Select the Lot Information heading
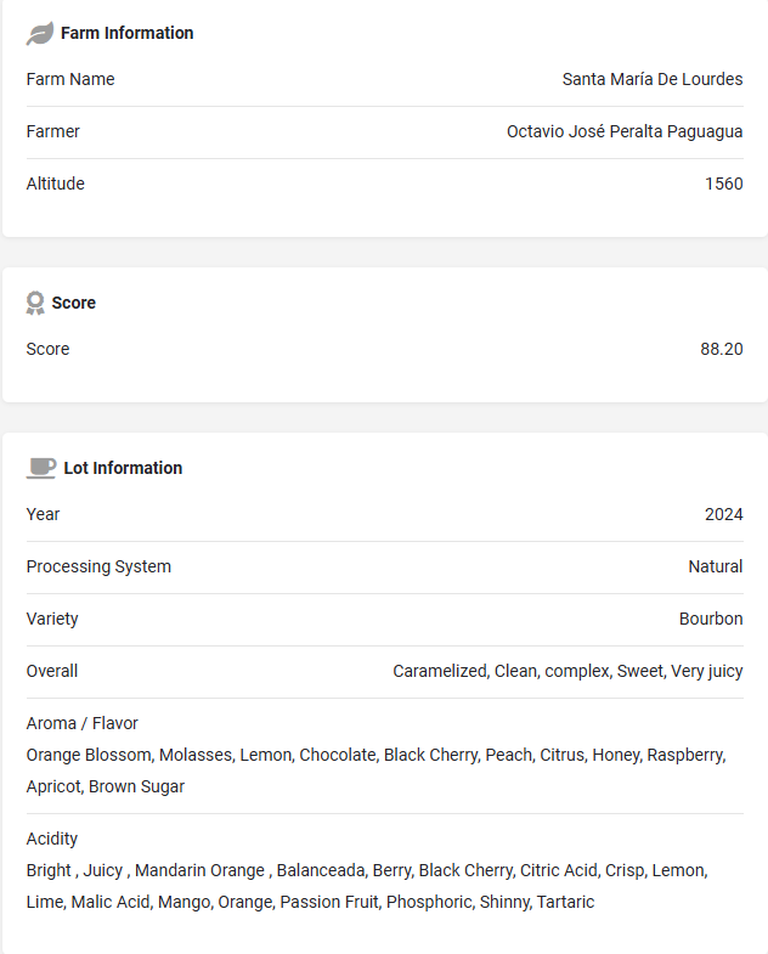Screen dimensions: 768x954 pyautogui.click(x=123, y=468)
